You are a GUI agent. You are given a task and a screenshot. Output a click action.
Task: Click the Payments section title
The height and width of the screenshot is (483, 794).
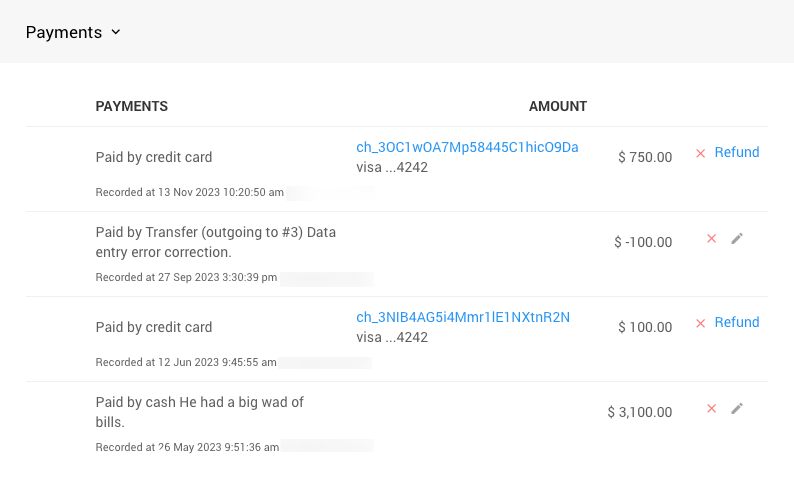(64, 32)
